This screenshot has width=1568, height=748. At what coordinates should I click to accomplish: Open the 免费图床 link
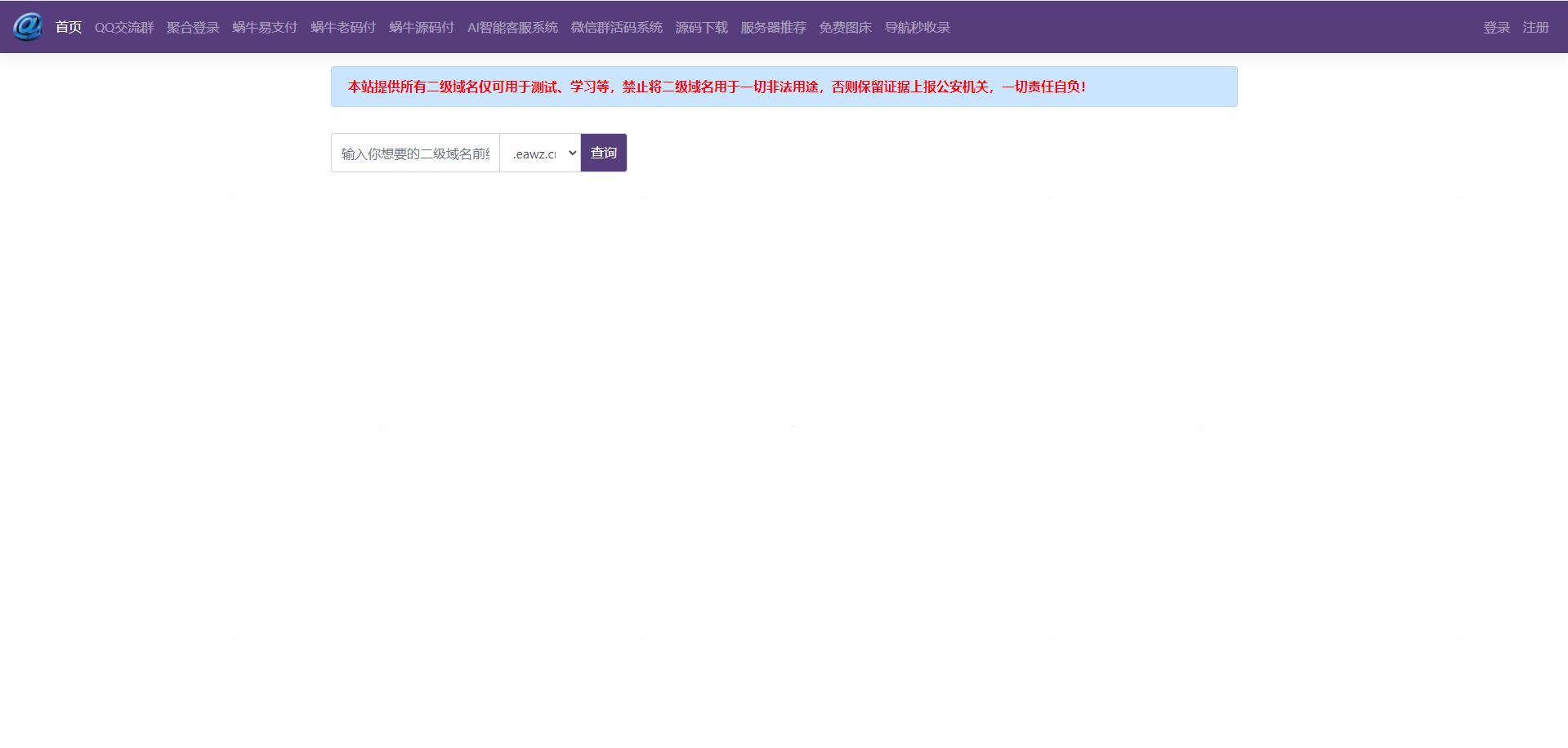(845, 28)
